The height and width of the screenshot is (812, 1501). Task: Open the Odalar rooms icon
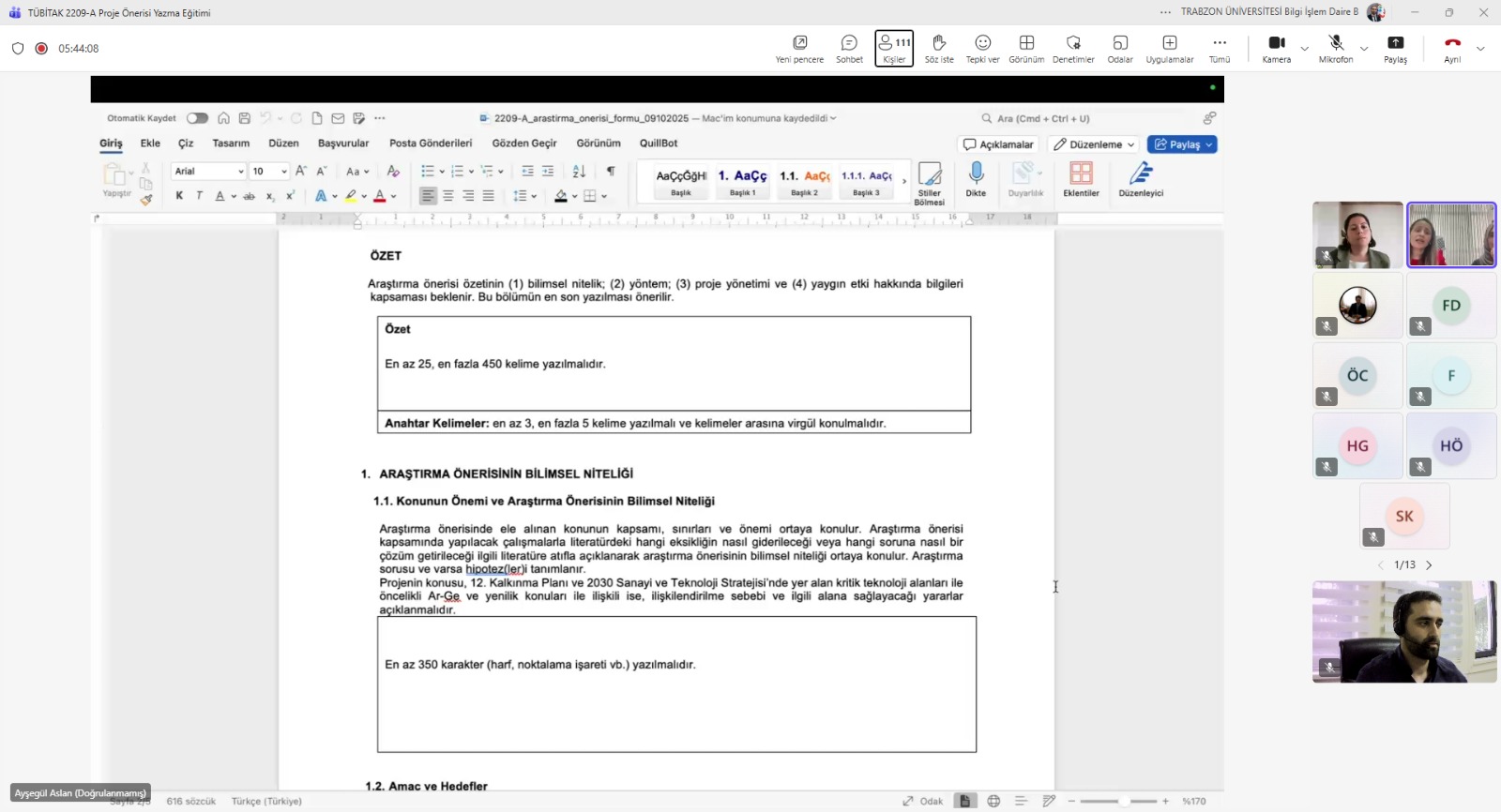coord(1120,48)
